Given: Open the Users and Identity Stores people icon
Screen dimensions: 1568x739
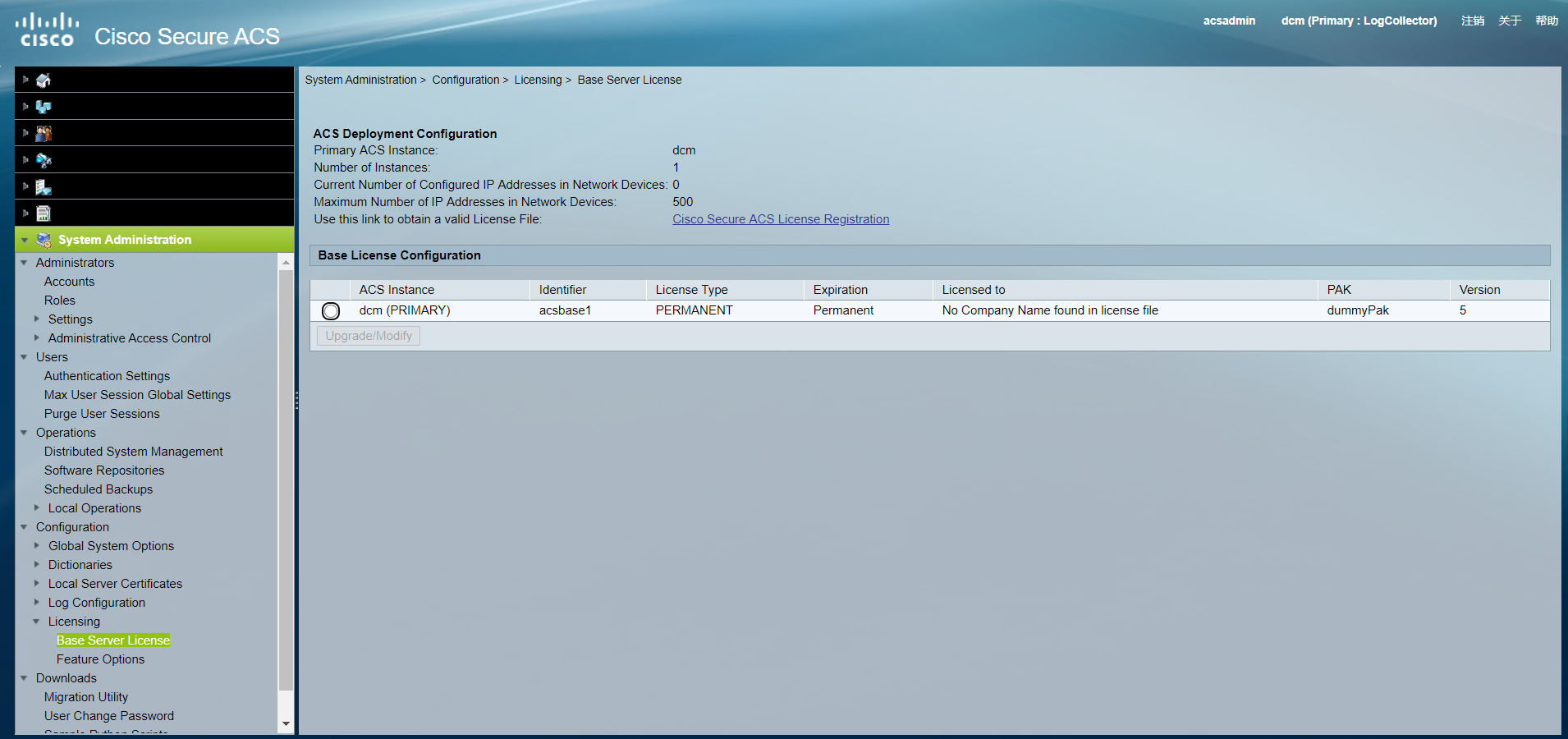Looking at the screenshot, I should 44,133.
